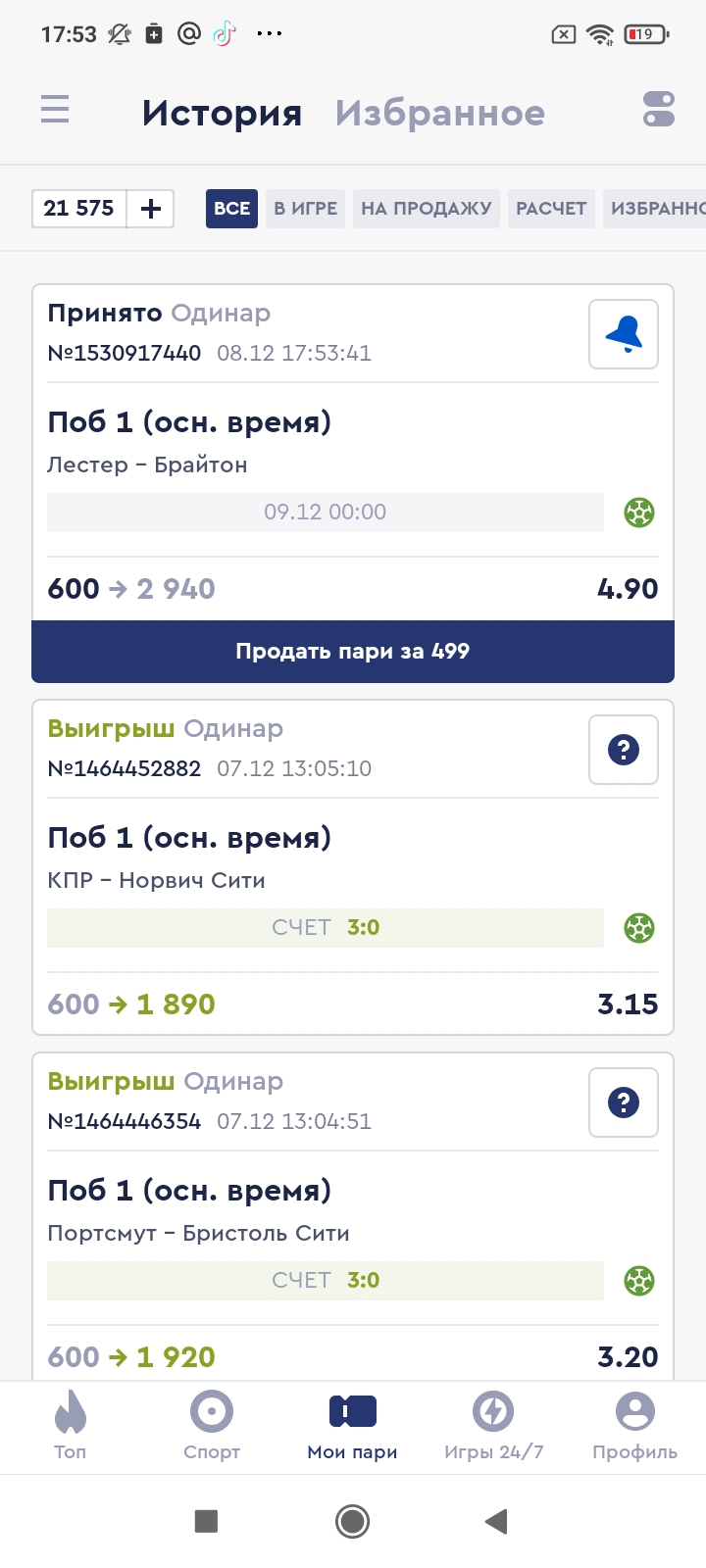
Task: Filter bets by НА ПРОДАЖУ
Action: click(x=427, y=209)
